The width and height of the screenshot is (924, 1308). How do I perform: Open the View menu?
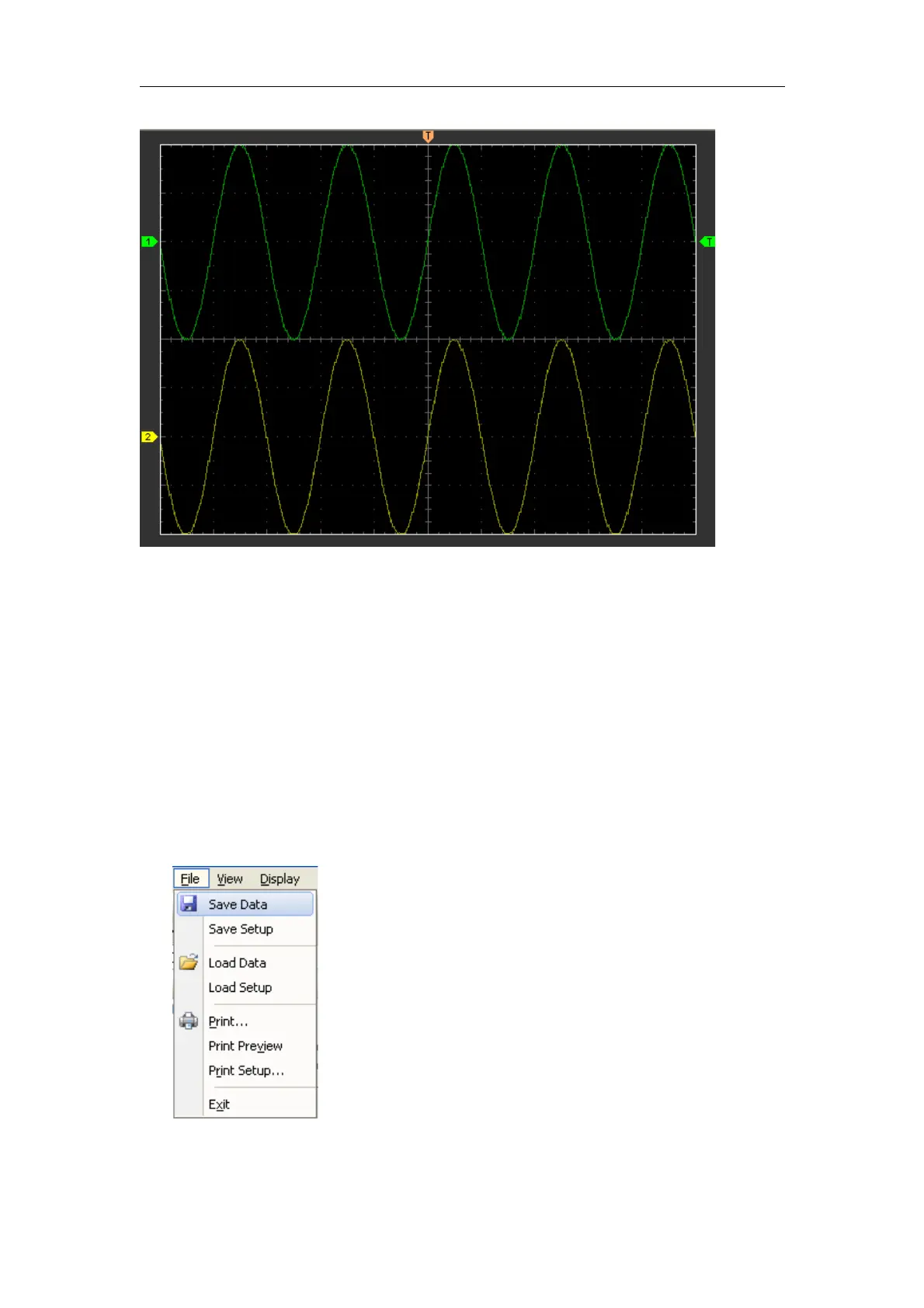pyautogui.click(x=230, y=879)
